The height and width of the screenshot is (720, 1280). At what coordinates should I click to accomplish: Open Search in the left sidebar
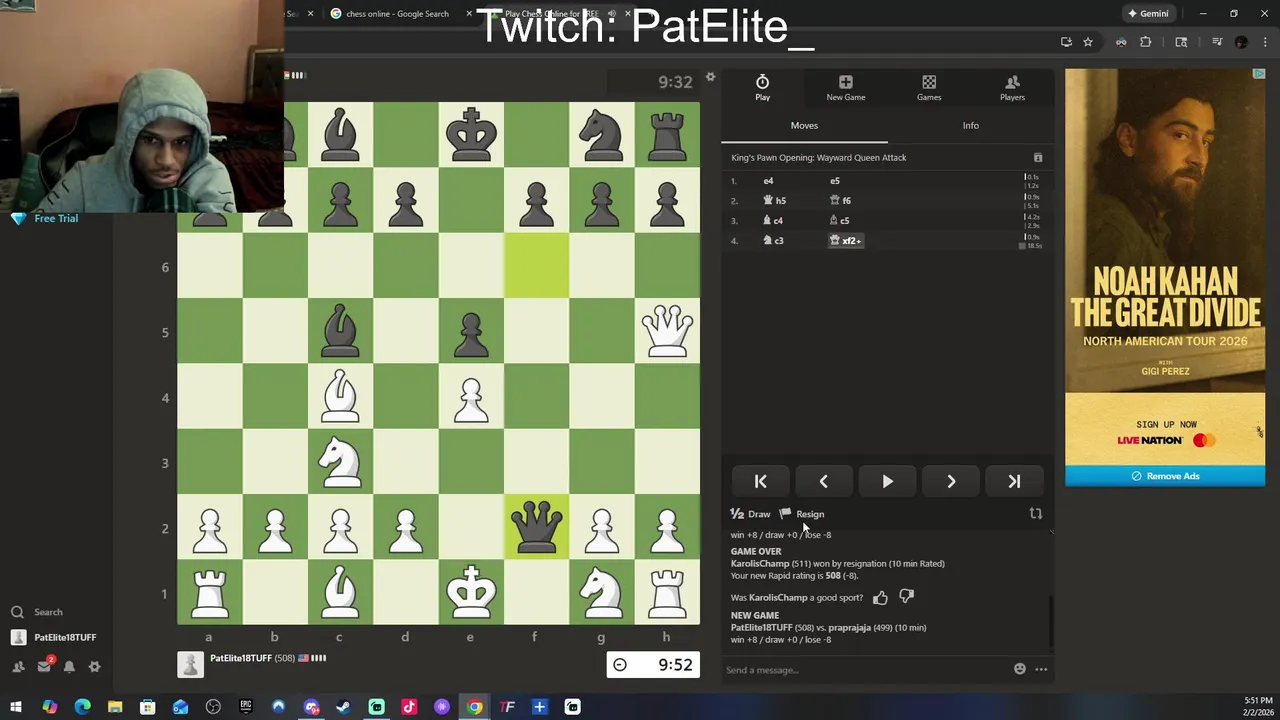pos(36,612)
